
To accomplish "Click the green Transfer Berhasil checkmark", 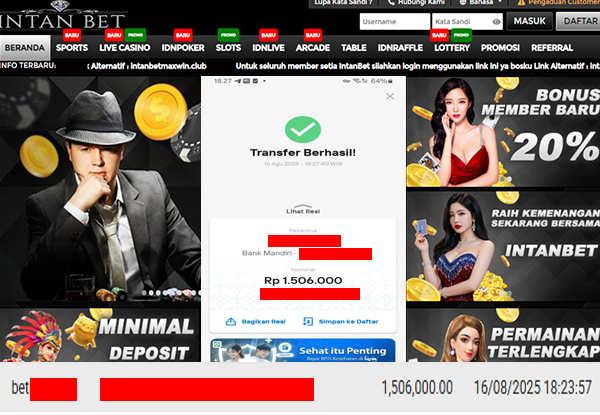I will click(303, 129).
